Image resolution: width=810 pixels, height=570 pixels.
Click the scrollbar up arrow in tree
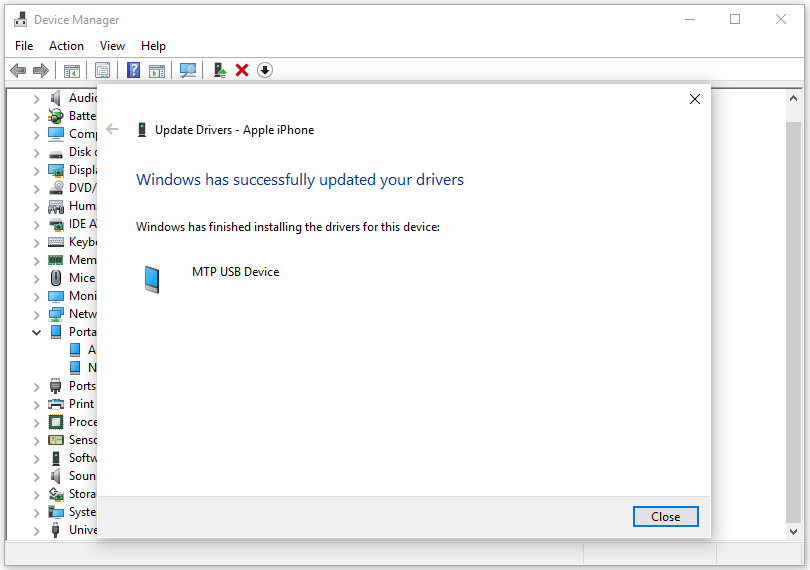pyautogui.click(x=793, y=99)
